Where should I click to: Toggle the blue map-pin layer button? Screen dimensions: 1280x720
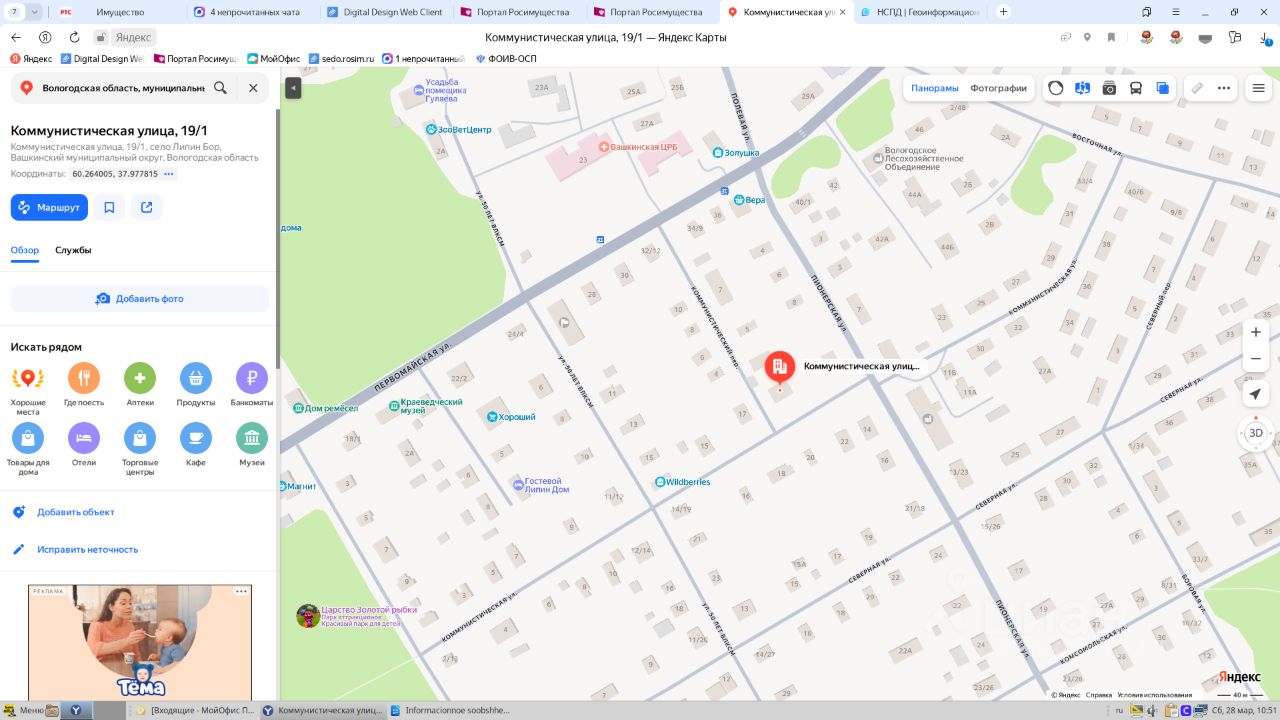pyautogui.click(x=1082, y=88)
